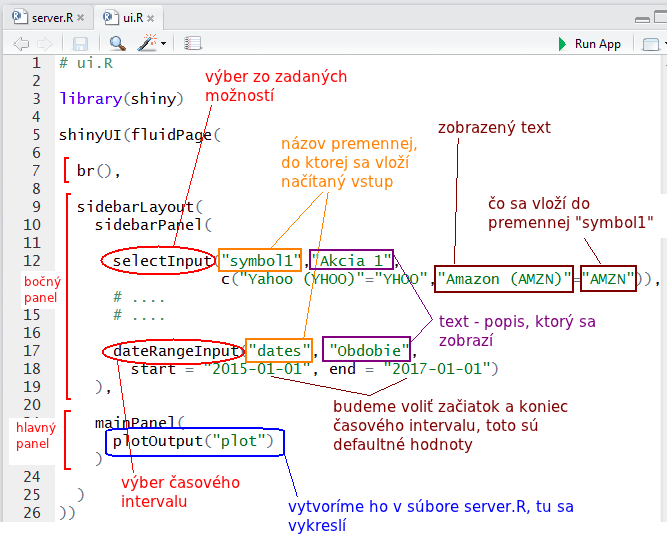
Task: Click on 'sidebarLayout(' code
Action: [x=140, y=207]
